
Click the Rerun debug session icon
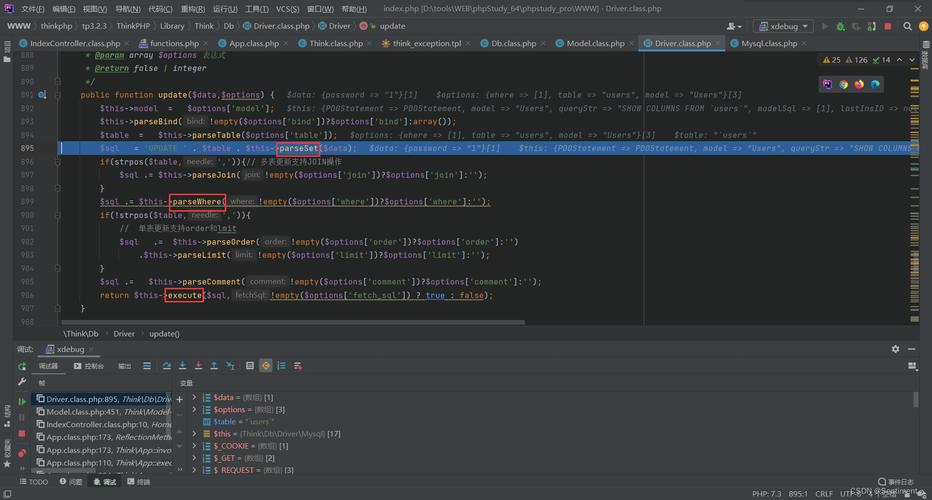tap(22, 366)
